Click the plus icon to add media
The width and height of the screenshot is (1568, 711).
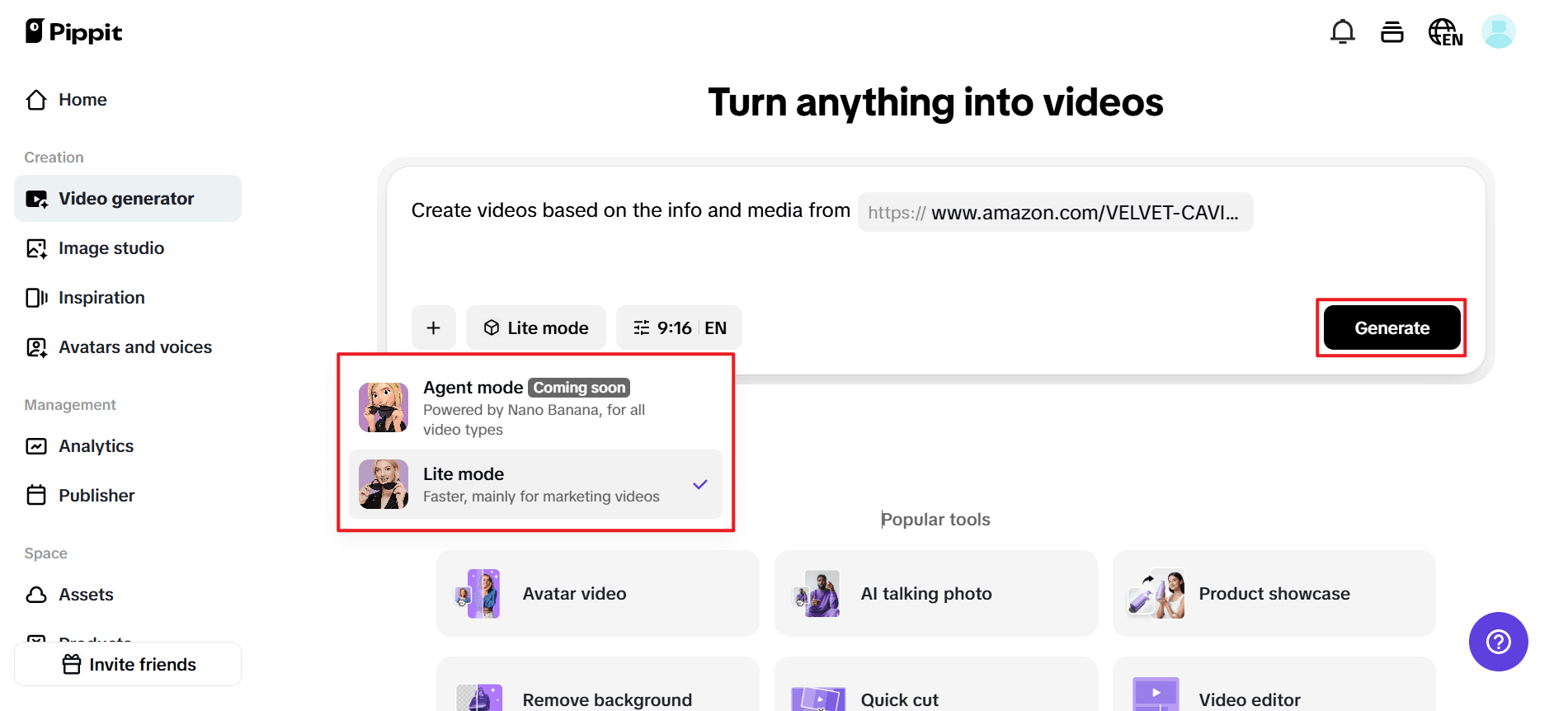point(433,327)
